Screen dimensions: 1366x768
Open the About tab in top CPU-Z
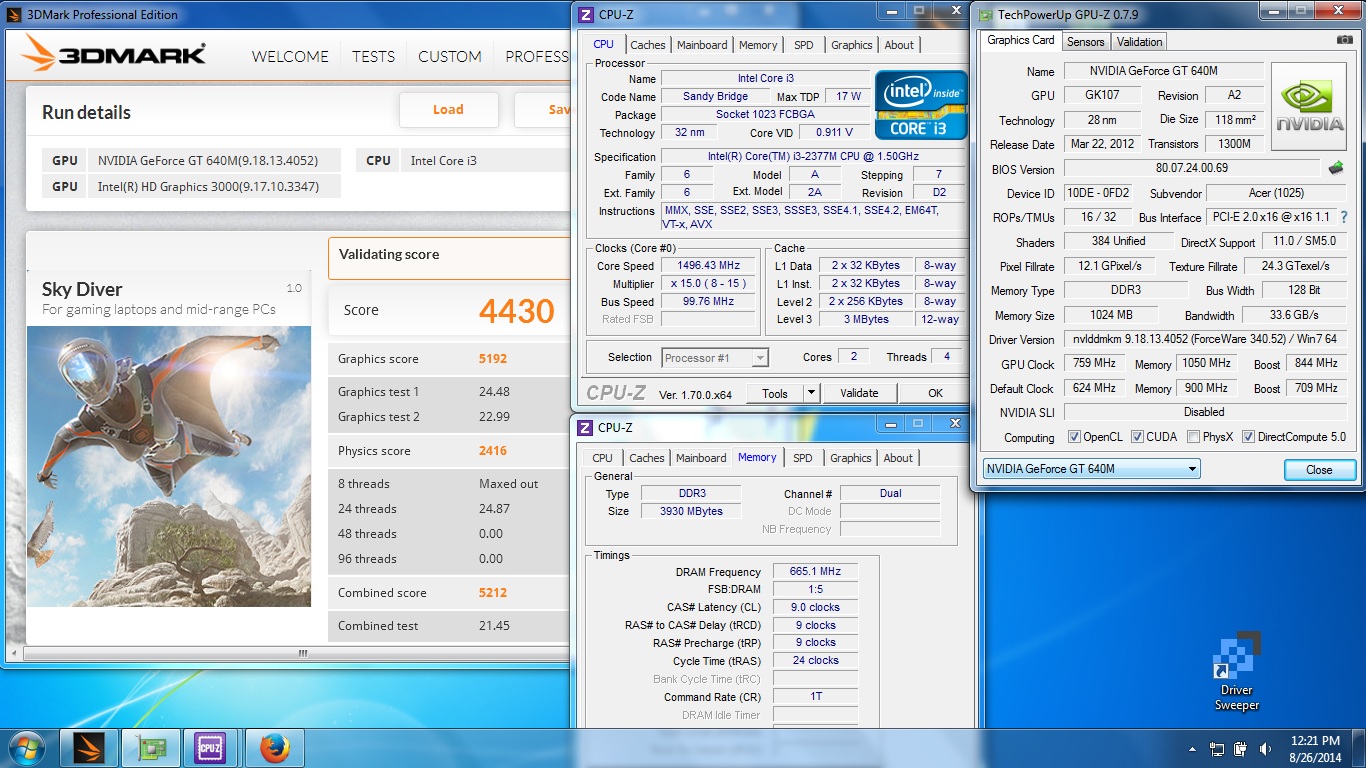(x=899, y=45)
